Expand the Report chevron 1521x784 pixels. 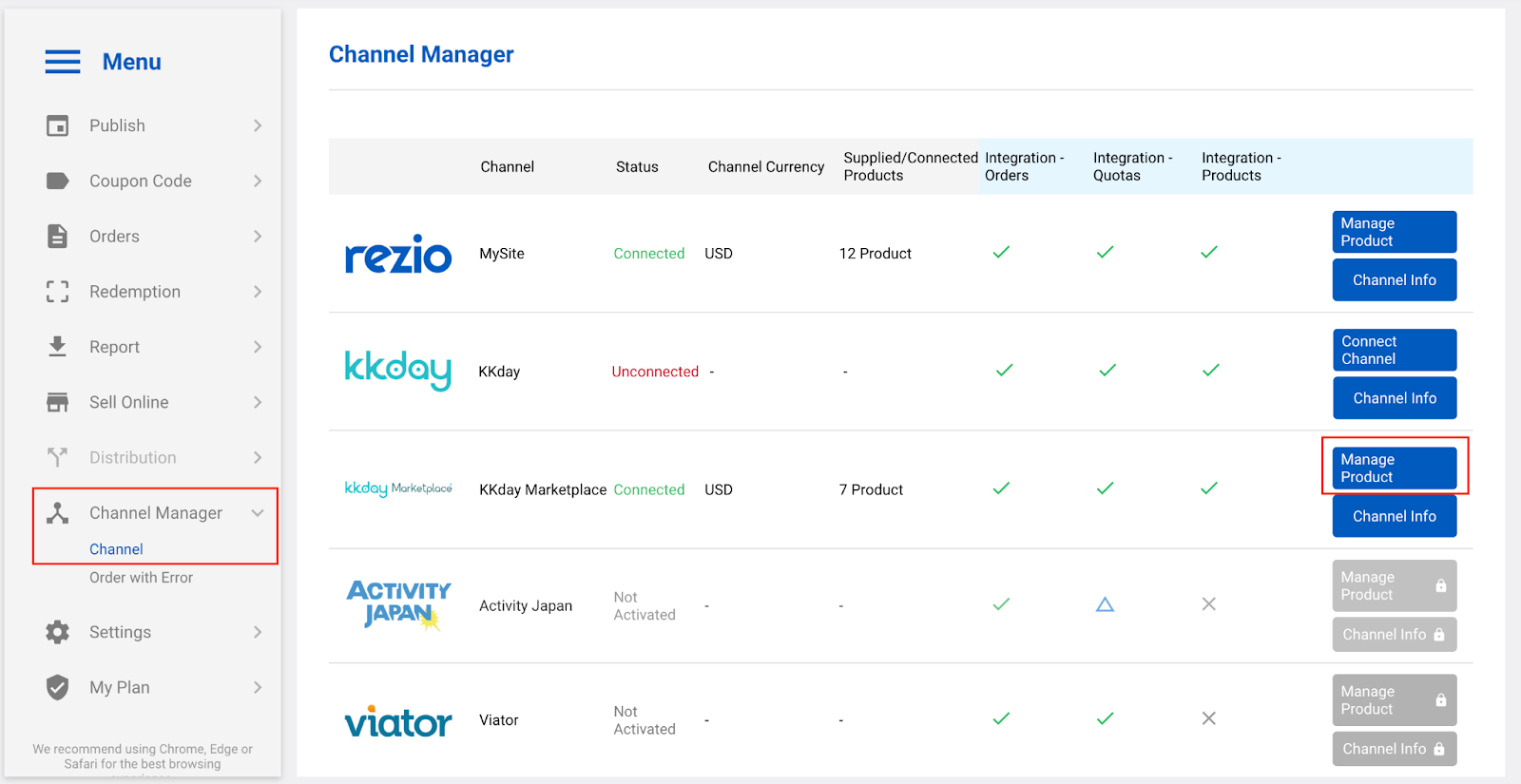click(x=258, y=347)
